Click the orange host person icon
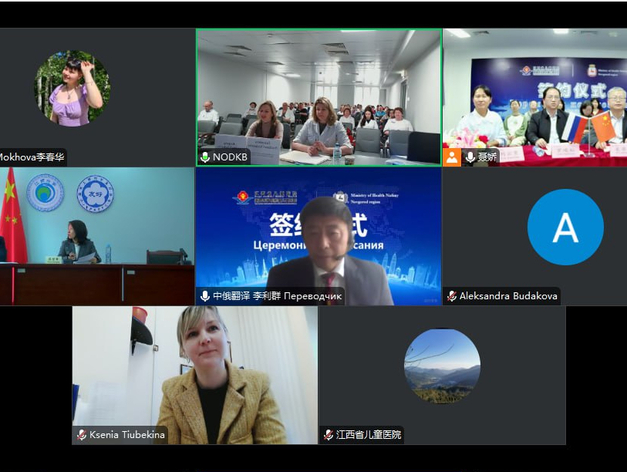627x472 pixels. click(452, 157)
